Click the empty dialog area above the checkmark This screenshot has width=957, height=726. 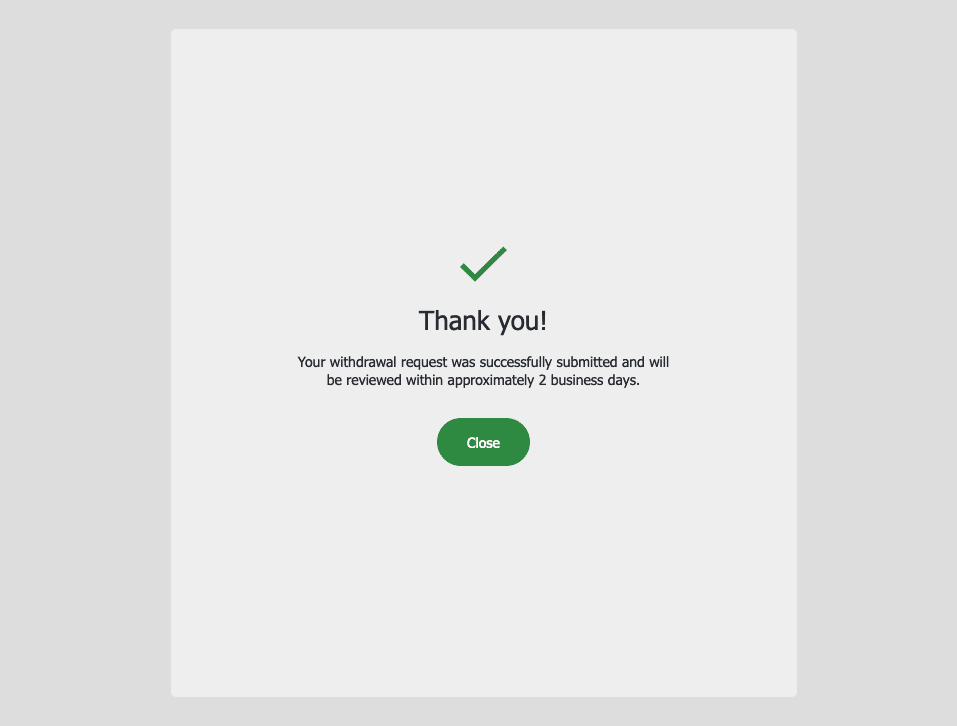[x=483, y=134]
